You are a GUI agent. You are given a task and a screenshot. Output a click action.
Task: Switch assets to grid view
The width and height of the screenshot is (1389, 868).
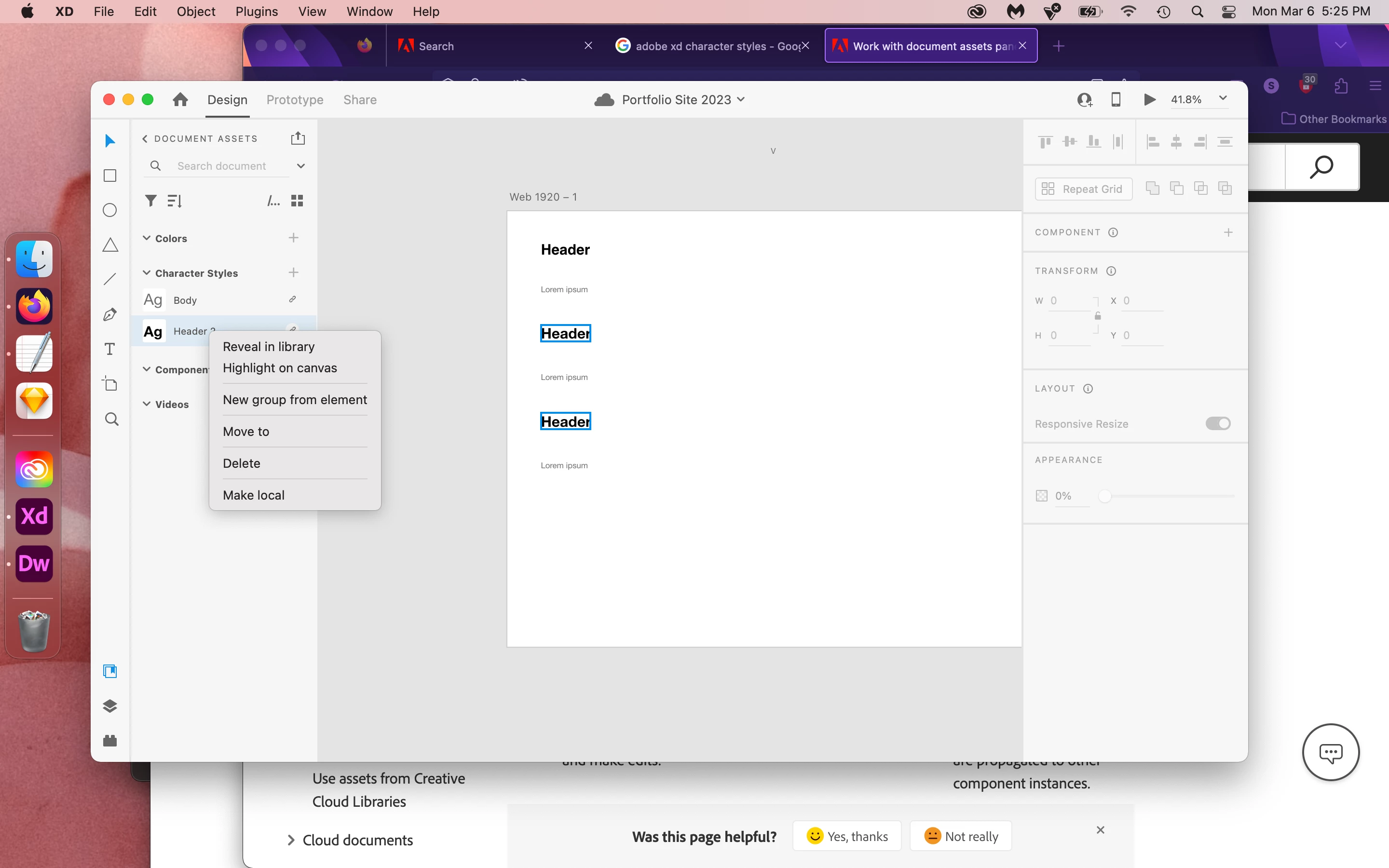pyautogui.click(x=297, y=200)
